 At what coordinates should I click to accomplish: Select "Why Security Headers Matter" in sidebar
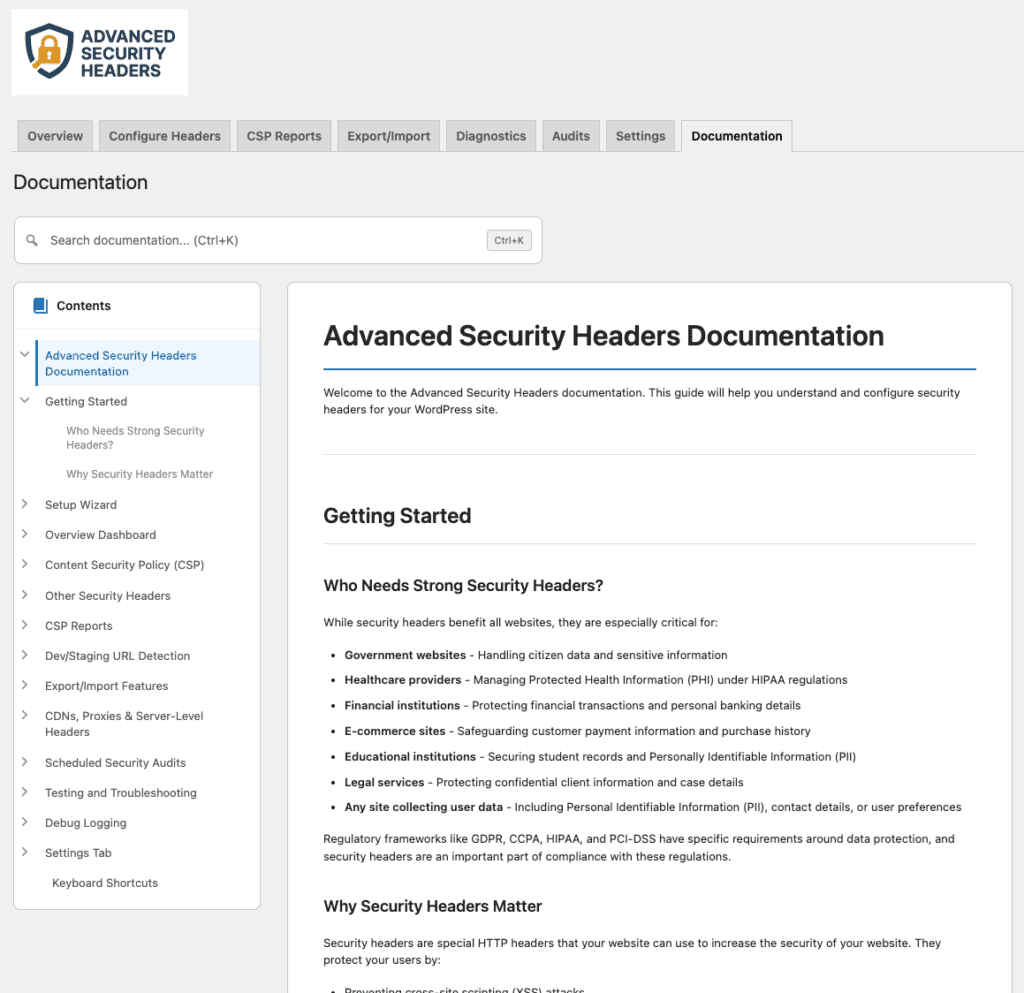click(x=139, y=473)
